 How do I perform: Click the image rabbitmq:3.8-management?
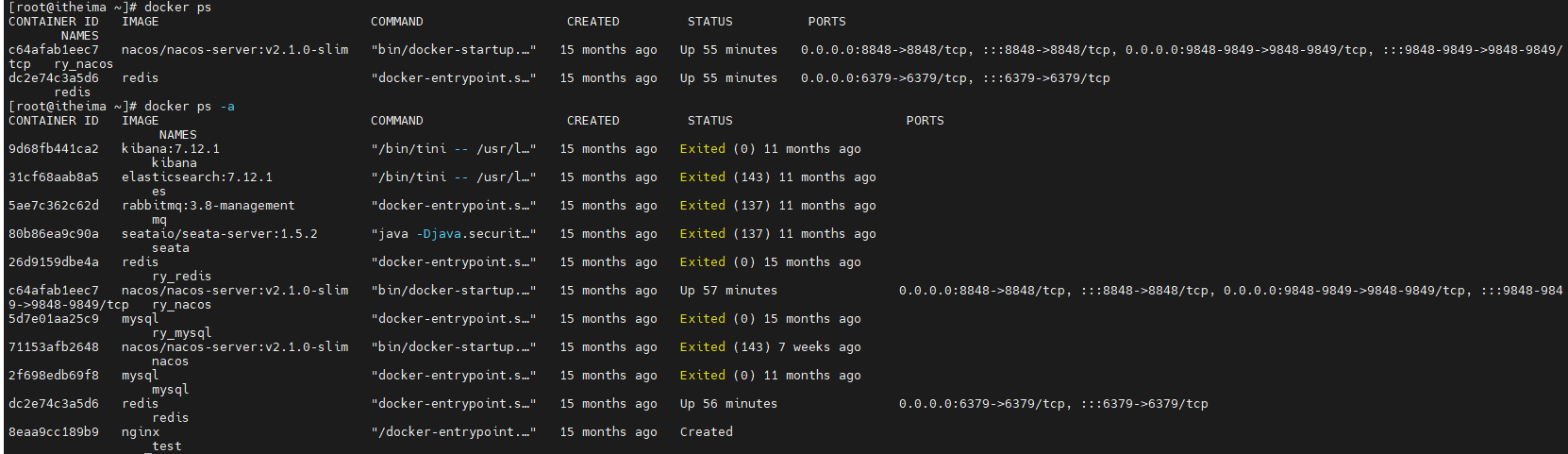coord(209,206)
